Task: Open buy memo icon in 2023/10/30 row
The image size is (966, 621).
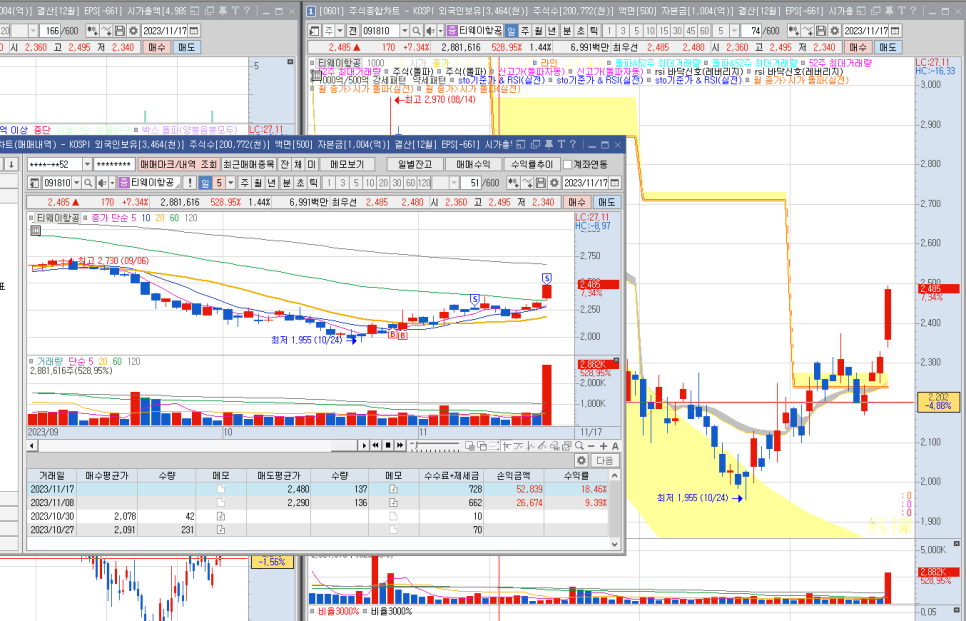Action: tap(221, 516)
